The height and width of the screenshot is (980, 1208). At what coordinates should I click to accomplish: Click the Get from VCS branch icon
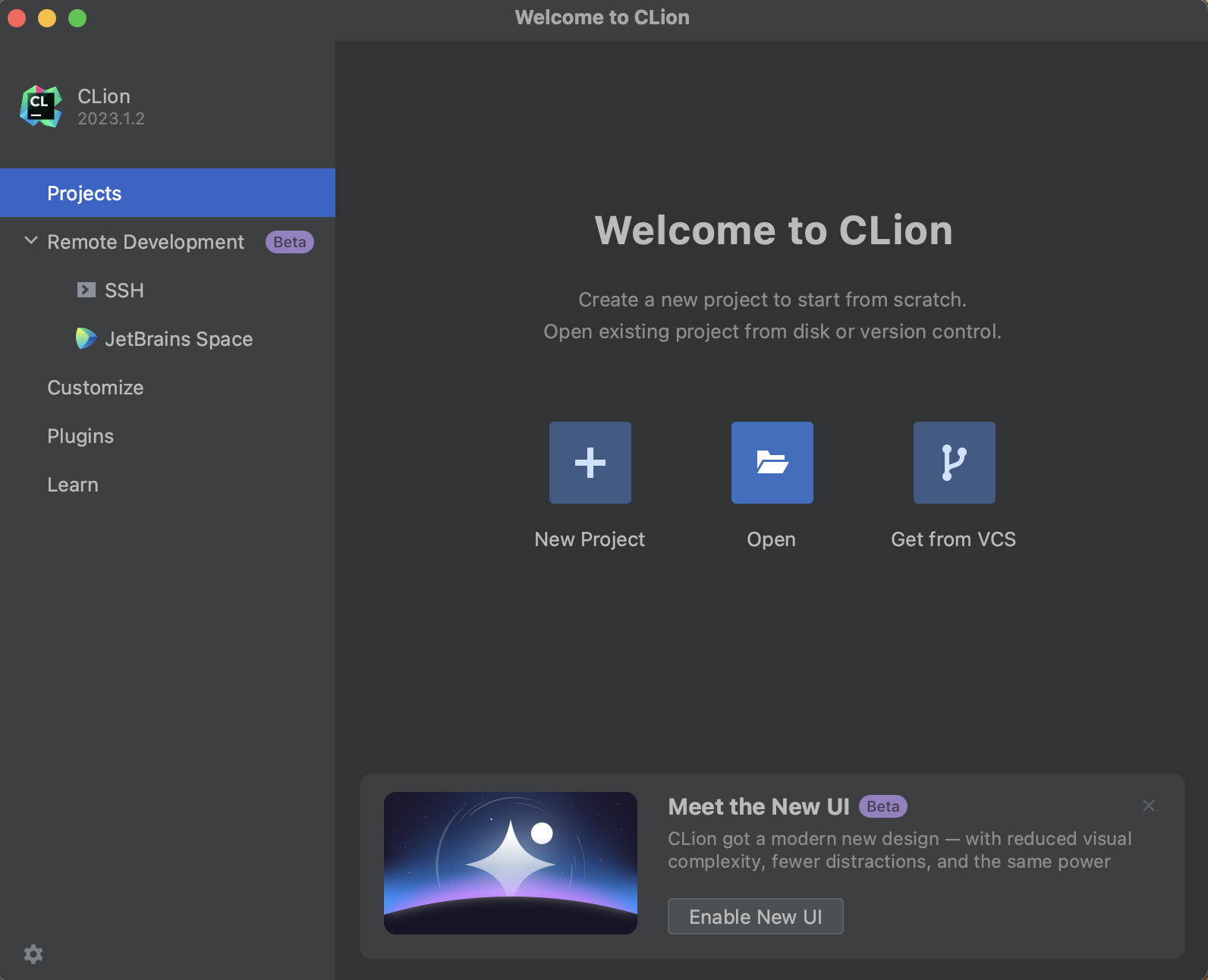coord(955,463)
